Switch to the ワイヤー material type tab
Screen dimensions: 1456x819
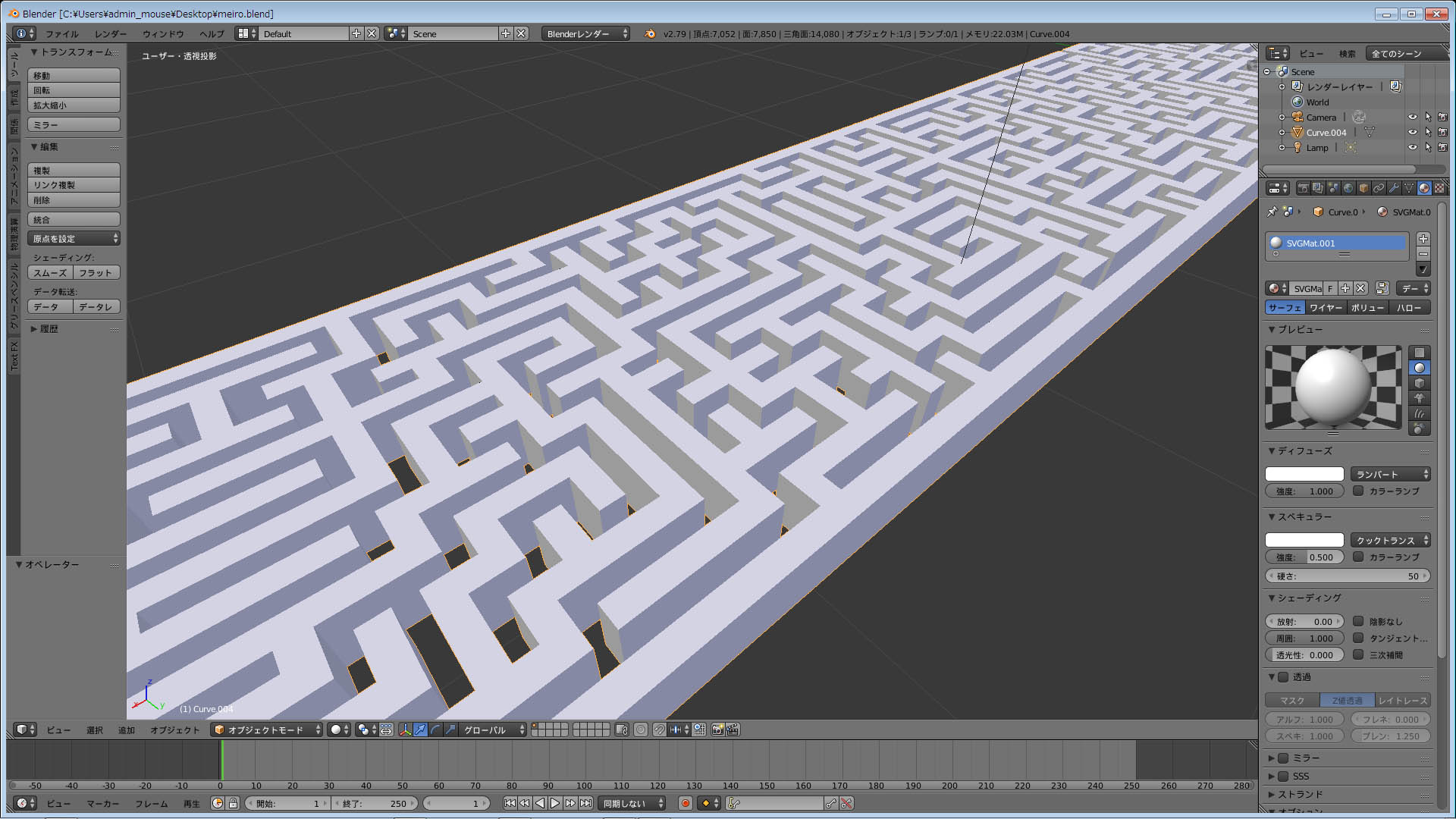1326,307
